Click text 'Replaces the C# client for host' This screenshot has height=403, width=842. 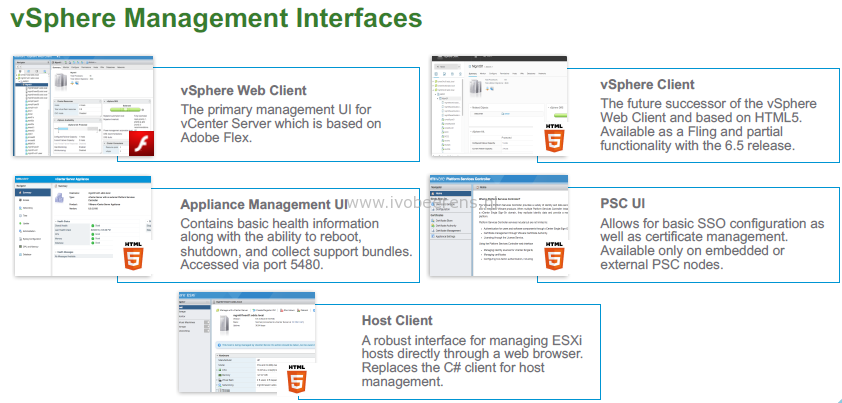coord(453,368)
